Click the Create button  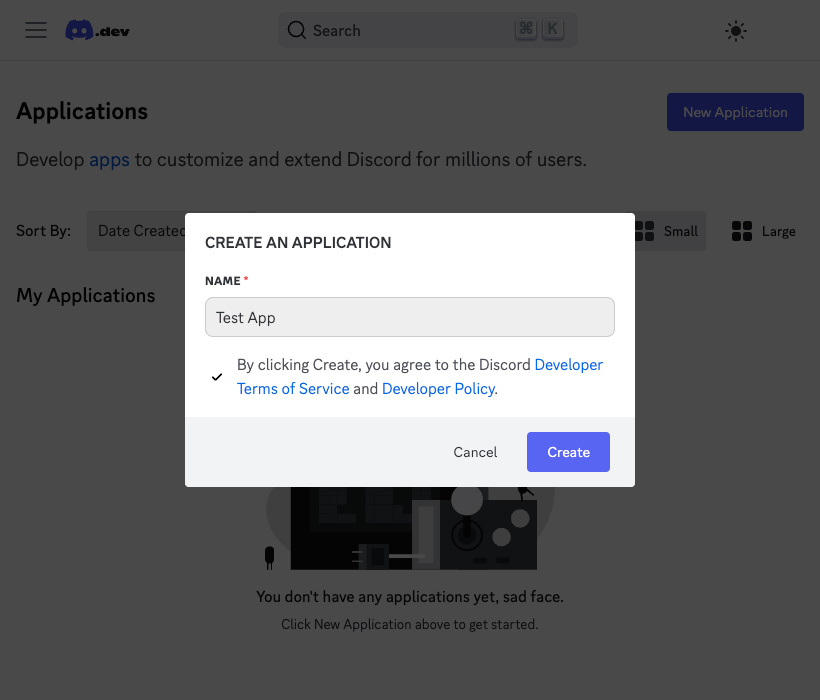coord(568,452)
